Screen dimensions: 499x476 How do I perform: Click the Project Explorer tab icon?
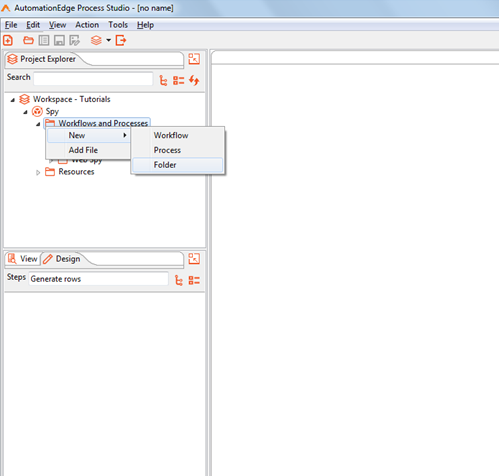[x=12, y=59]
